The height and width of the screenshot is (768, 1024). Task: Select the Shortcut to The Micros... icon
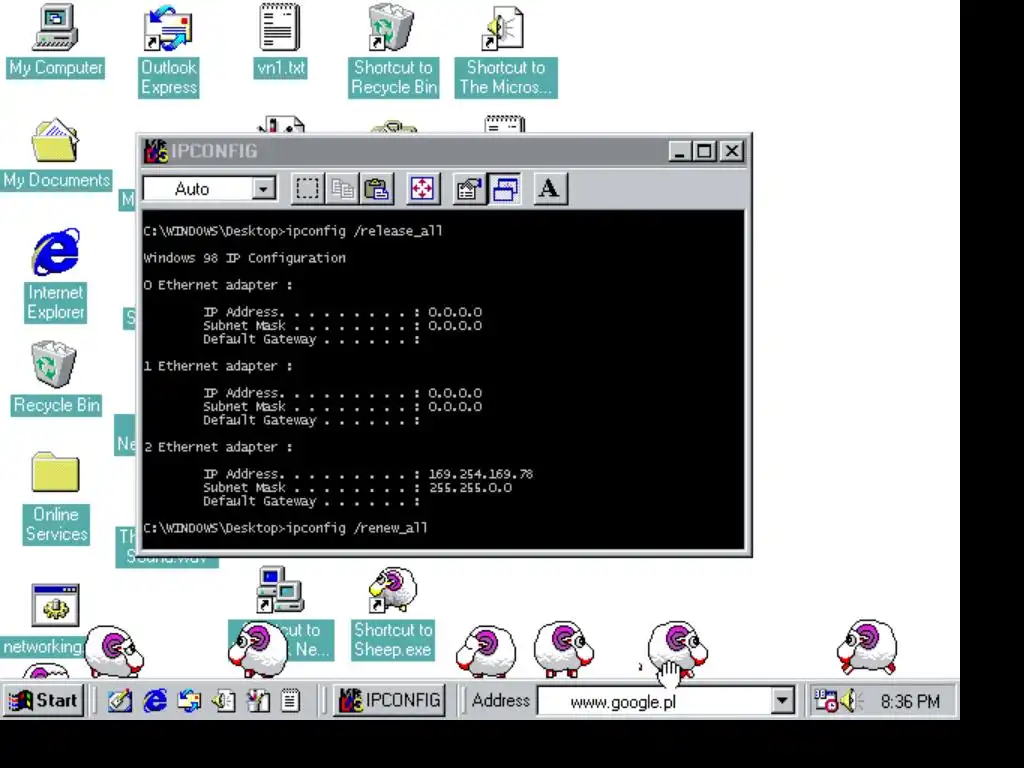tap(505, 50)
